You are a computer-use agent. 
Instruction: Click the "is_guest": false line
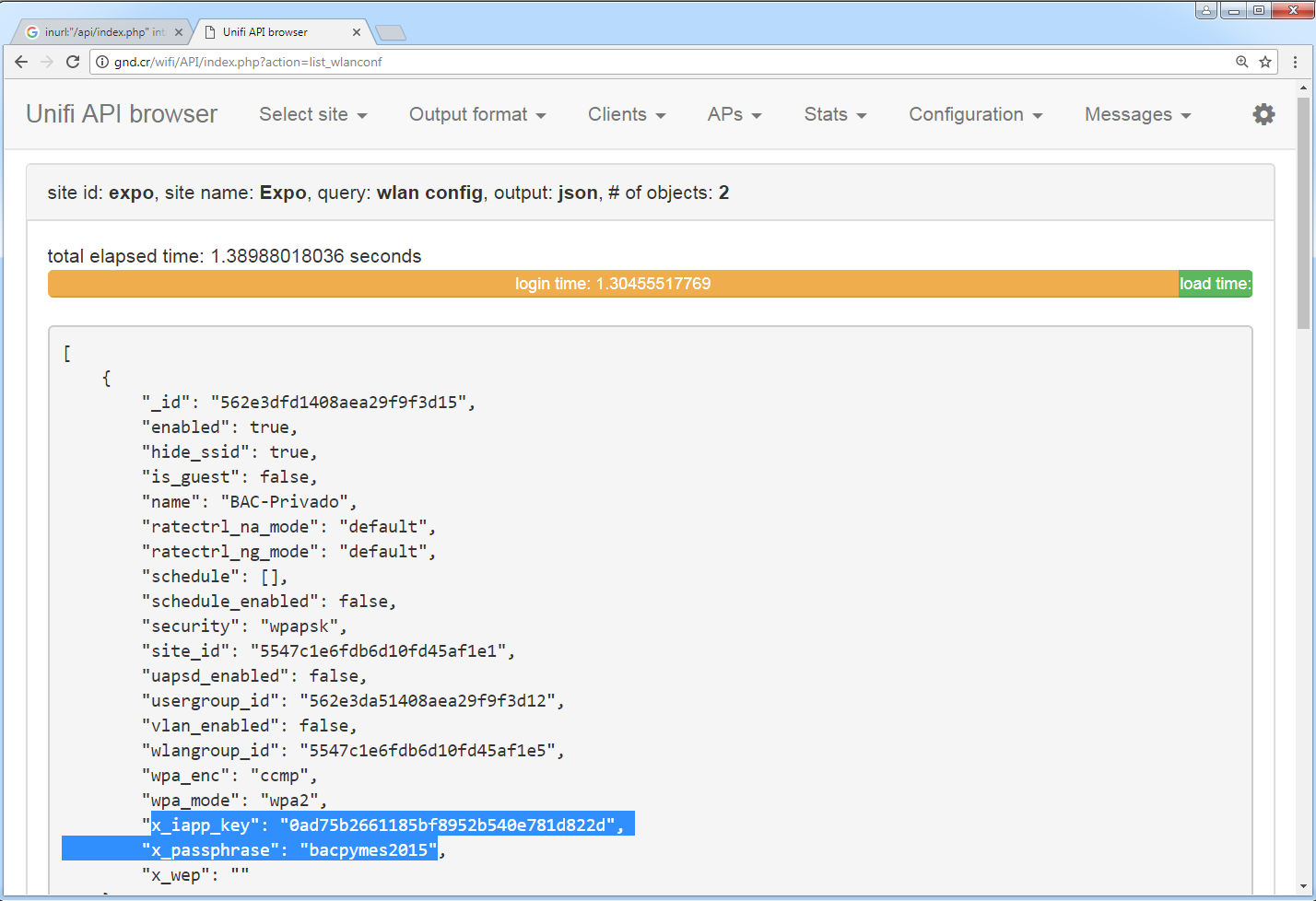pos(229,477)
